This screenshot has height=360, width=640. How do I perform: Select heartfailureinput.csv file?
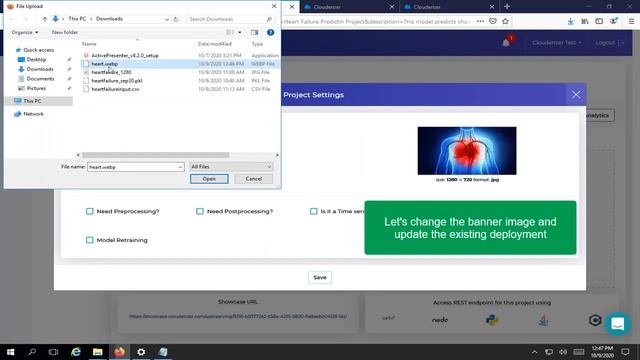pyautogui.click(x=116, y=89)
